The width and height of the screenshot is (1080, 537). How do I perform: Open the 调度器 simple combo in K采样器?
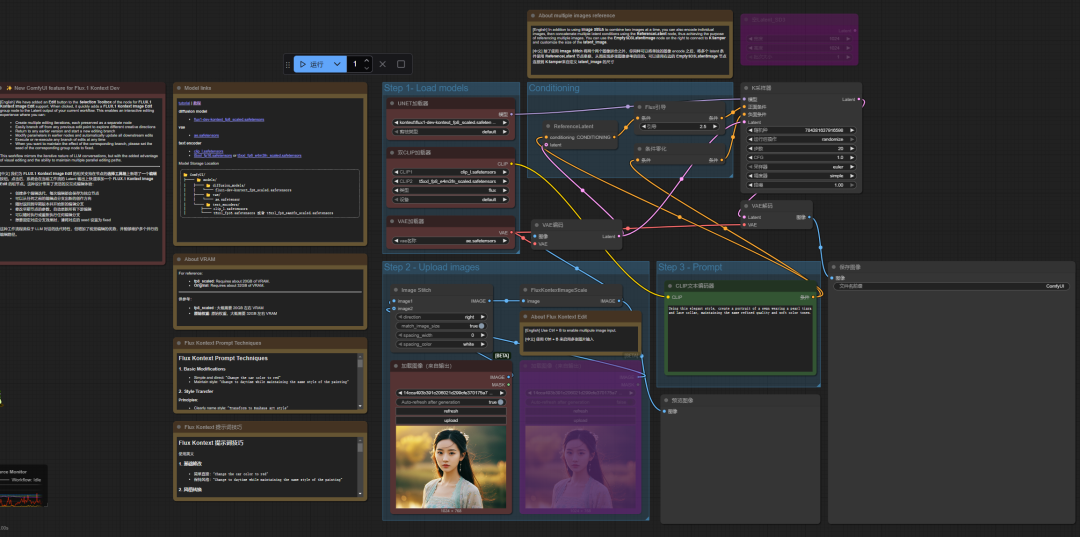point(802,176)
